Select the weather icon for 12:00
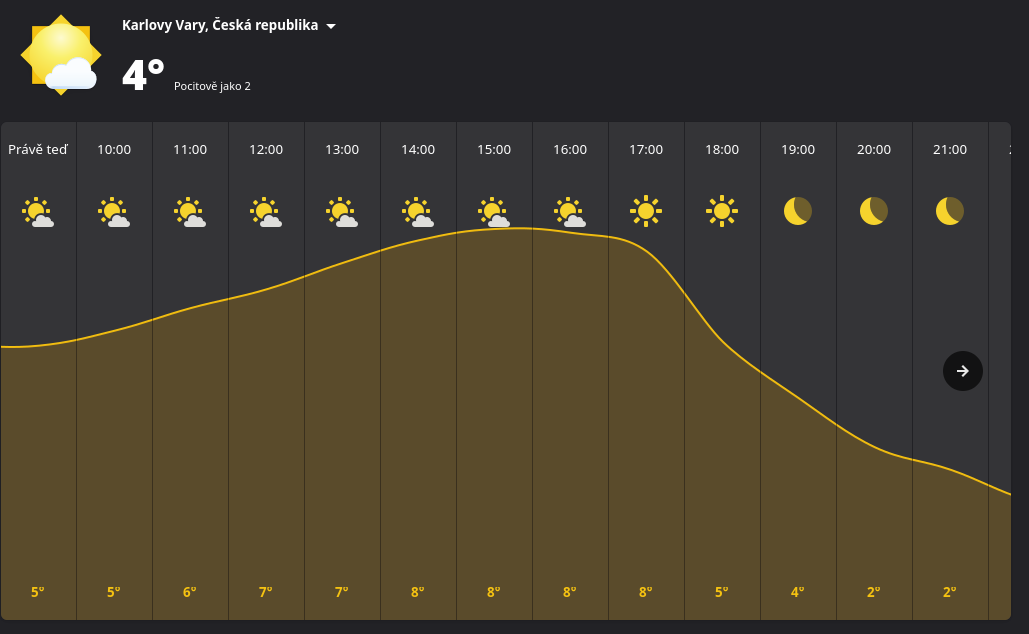 pyautogui.click(x=266, y=212)
